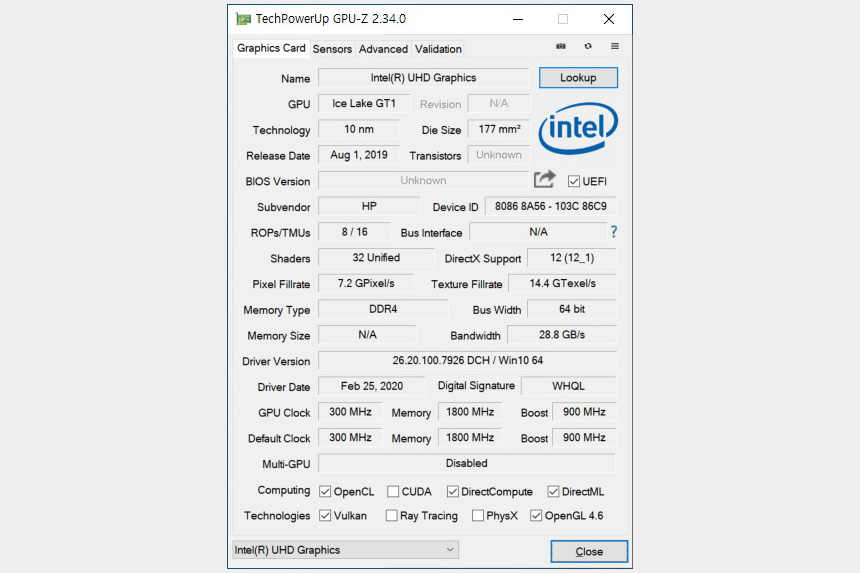Open the hamburger menu icon
The height and width of the screenshot is (573, 860).
pos(615,46)
